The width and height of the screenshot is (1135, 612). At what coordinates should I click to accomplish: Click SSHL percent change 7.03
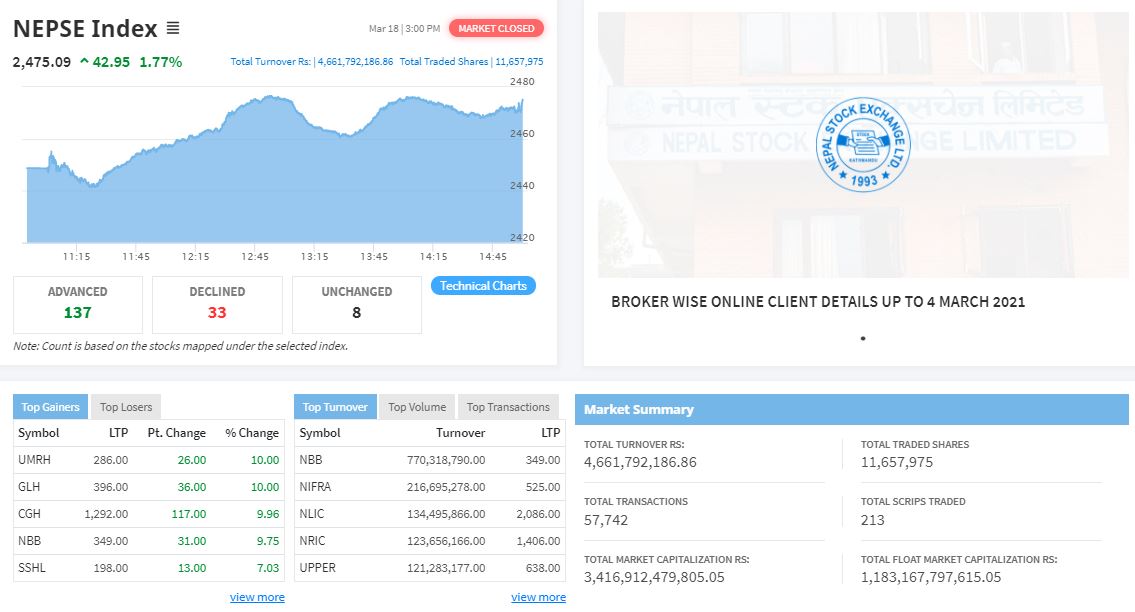268,568
